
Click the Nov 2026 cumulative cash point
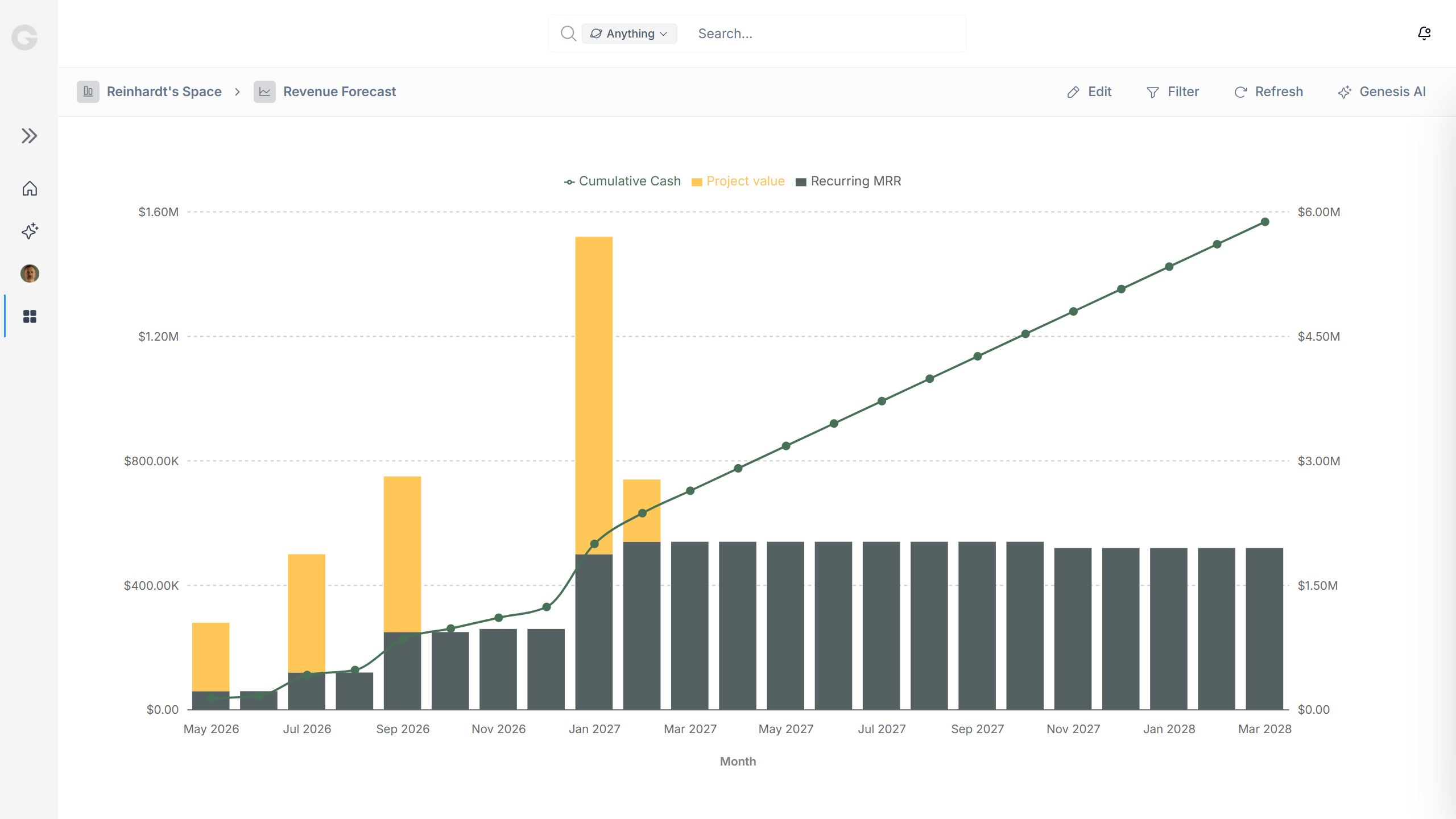(x=498, y=618)
